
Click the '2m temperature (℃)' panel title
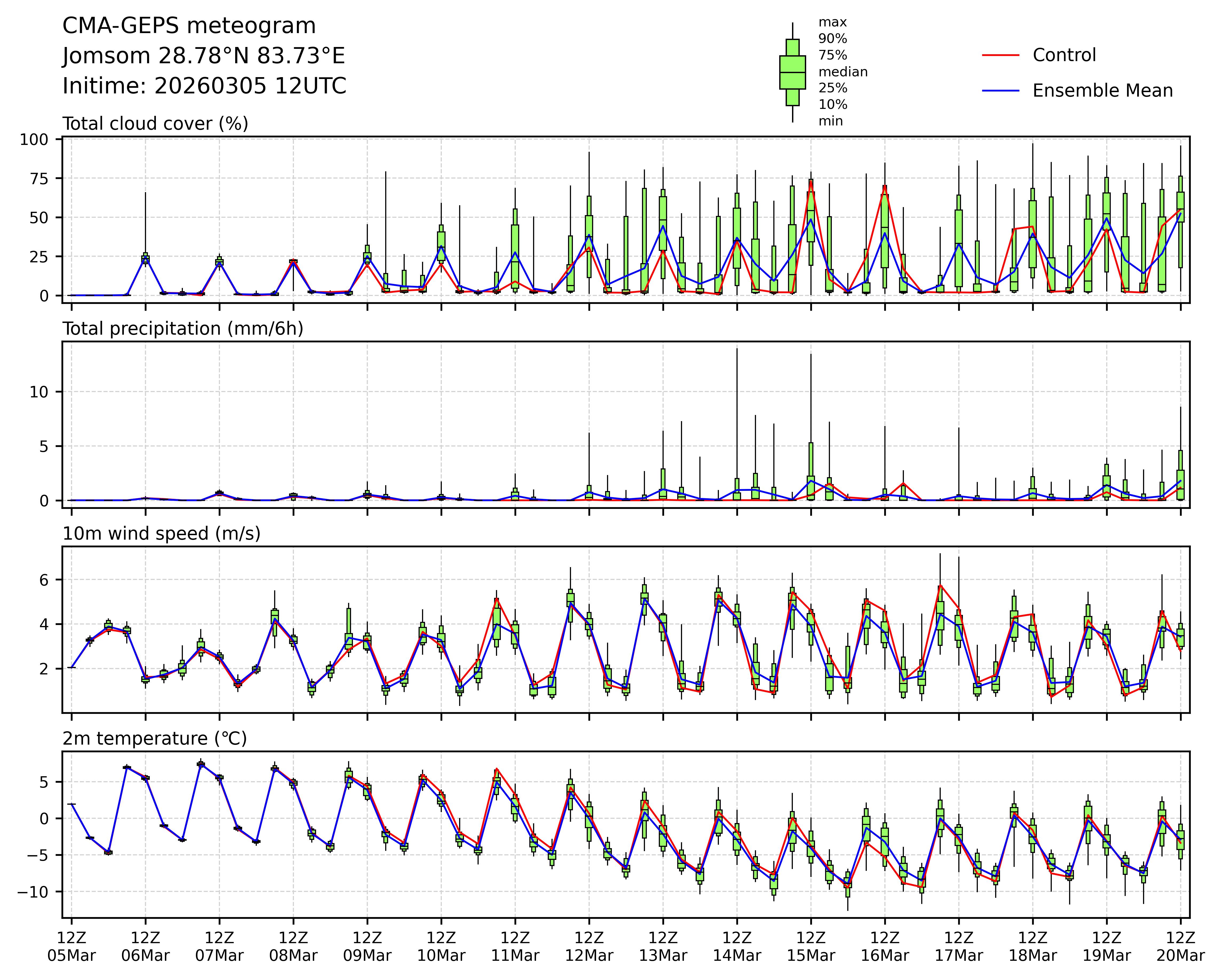click(x=155, y=738)
